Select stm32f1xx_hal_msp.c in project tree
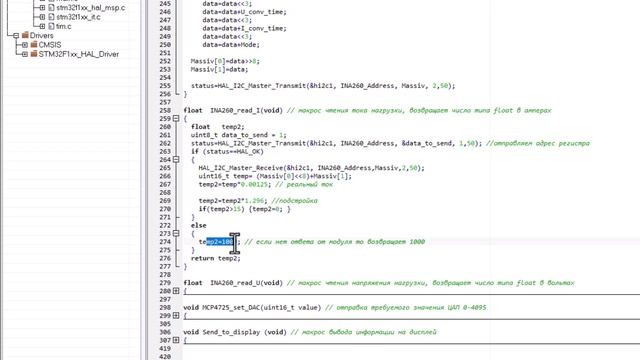This screenshot has width=640, height=360. pyautogui.click(x=91, y=8)
